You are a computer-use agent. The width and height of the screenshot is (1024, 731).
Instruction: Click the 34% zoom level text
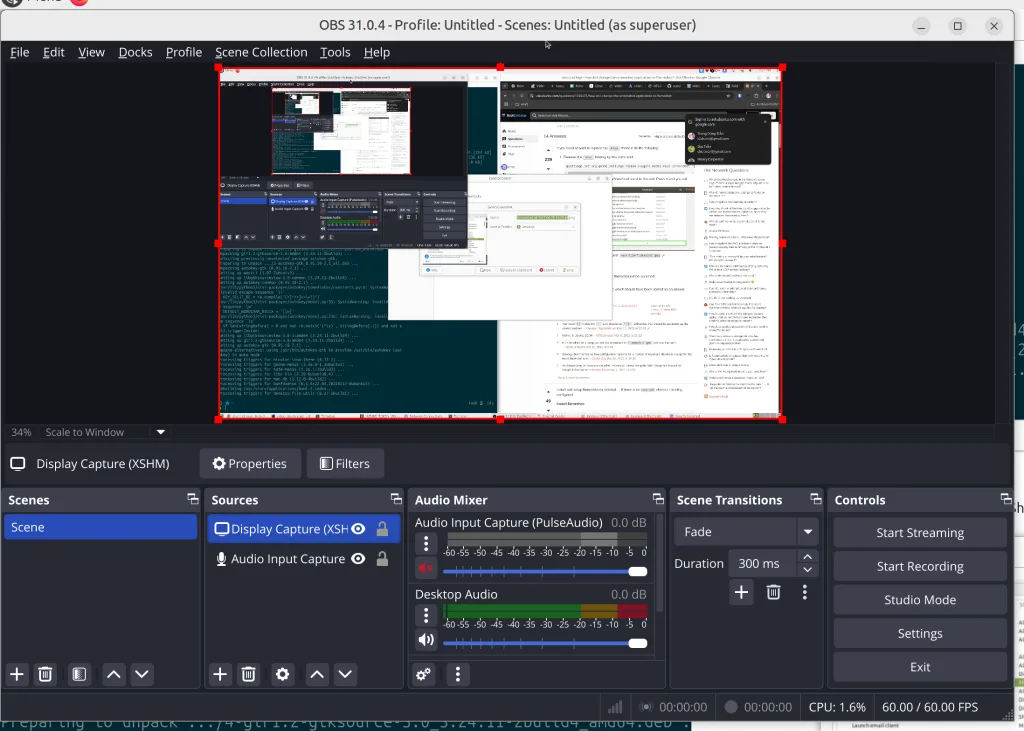click(x=21, y=432)
